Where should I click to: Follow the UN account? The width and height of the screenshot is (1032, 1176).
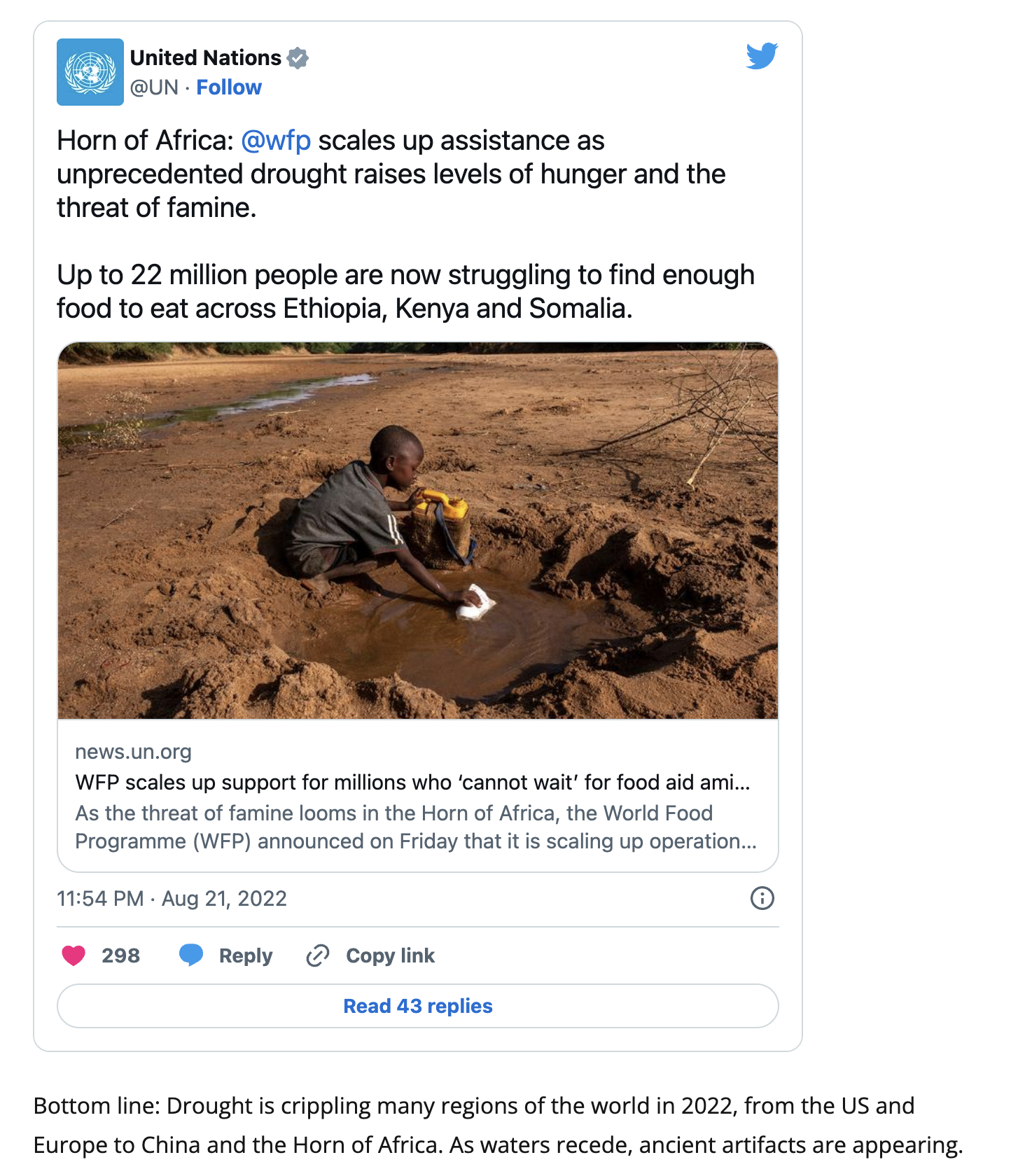coord(229,87)
